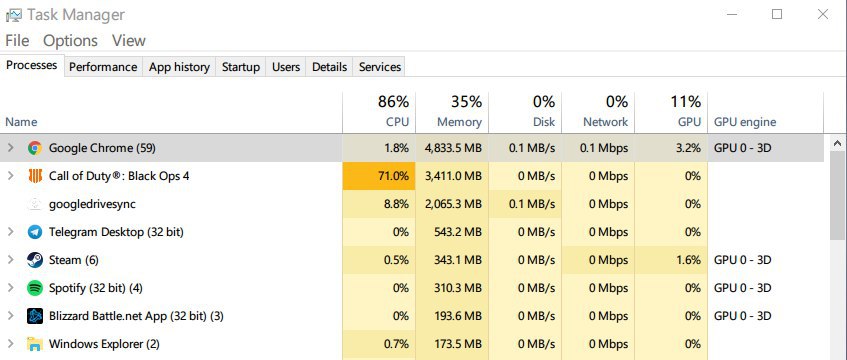Expand the Google Chrome (59) process group
This screenshot has height=360, width=847.
[x=10, y=148]
